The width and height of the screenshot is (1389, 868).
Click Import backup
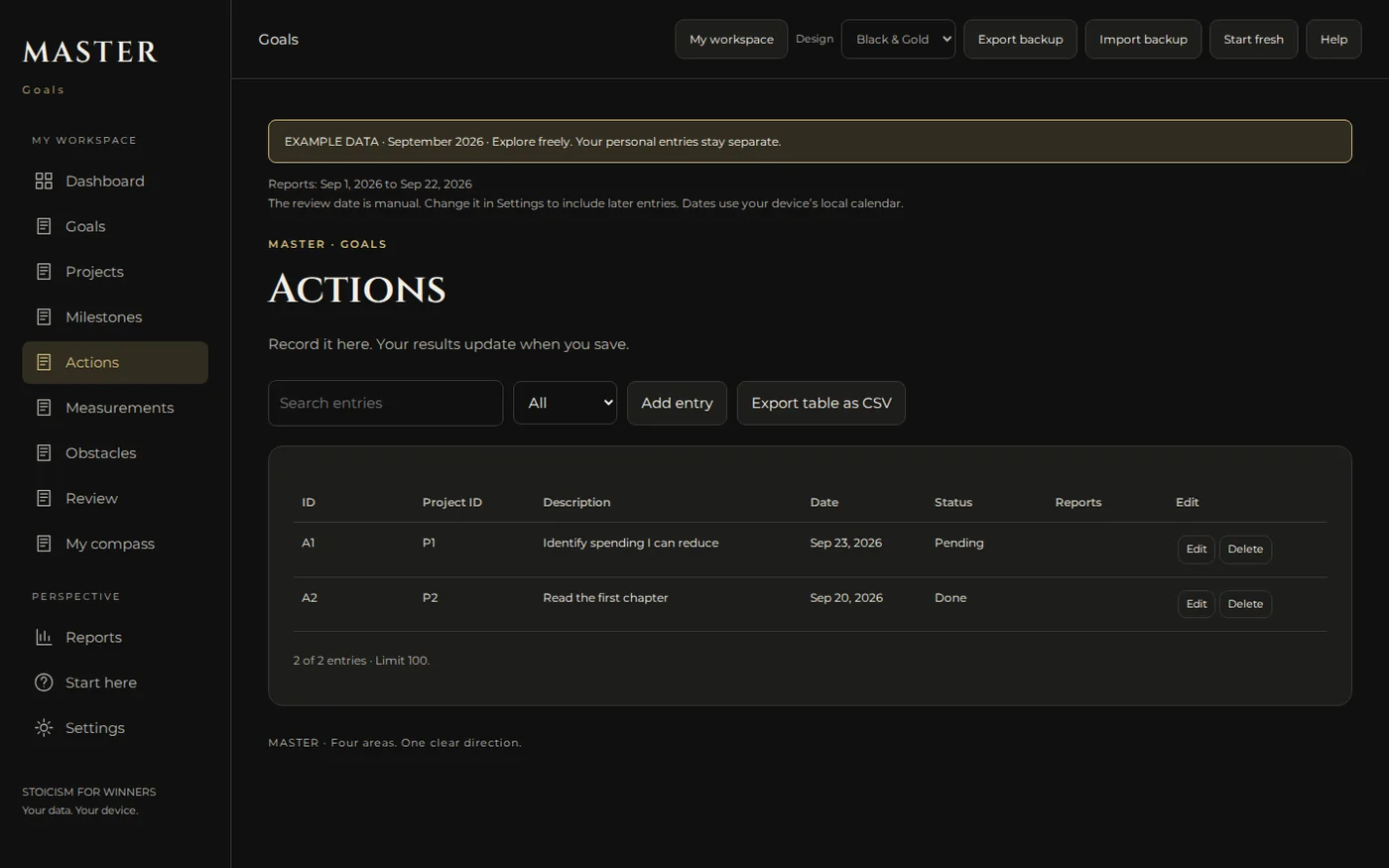tap(1143, 40)
